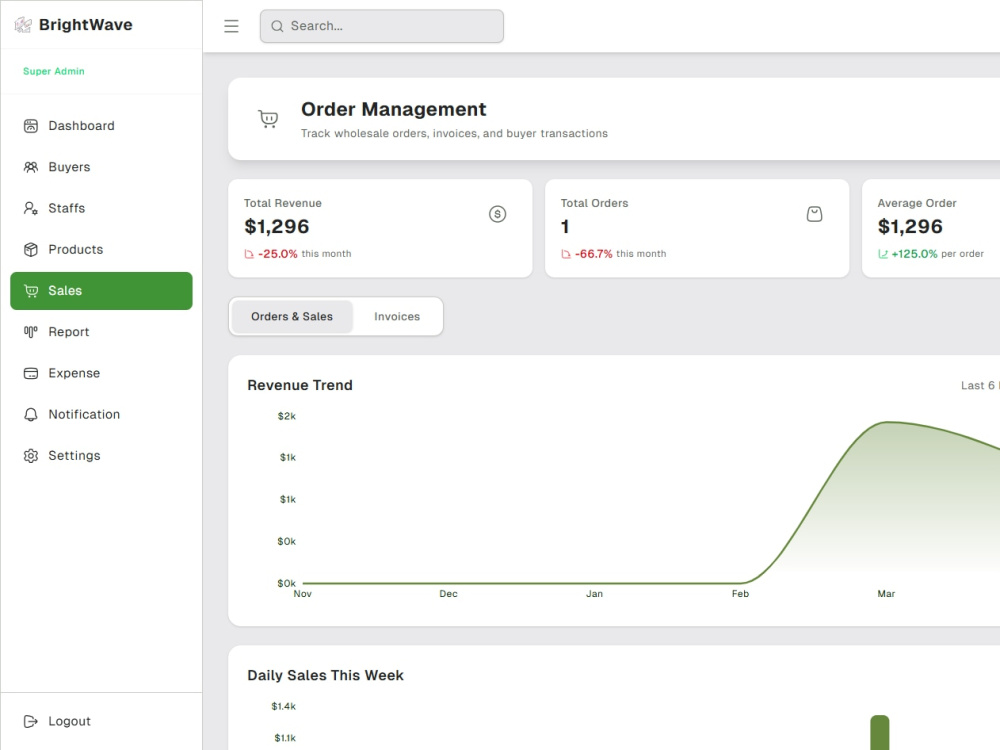Click the Logout door icon

[31, 721]
